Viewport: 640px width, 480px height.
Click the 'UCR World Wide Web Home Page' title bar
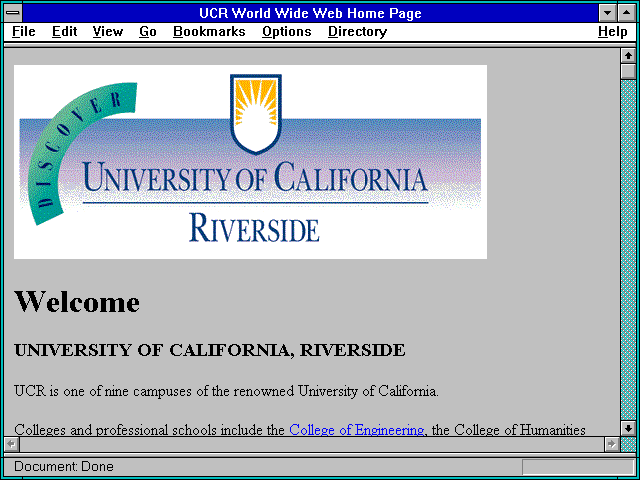pos(311,13)
